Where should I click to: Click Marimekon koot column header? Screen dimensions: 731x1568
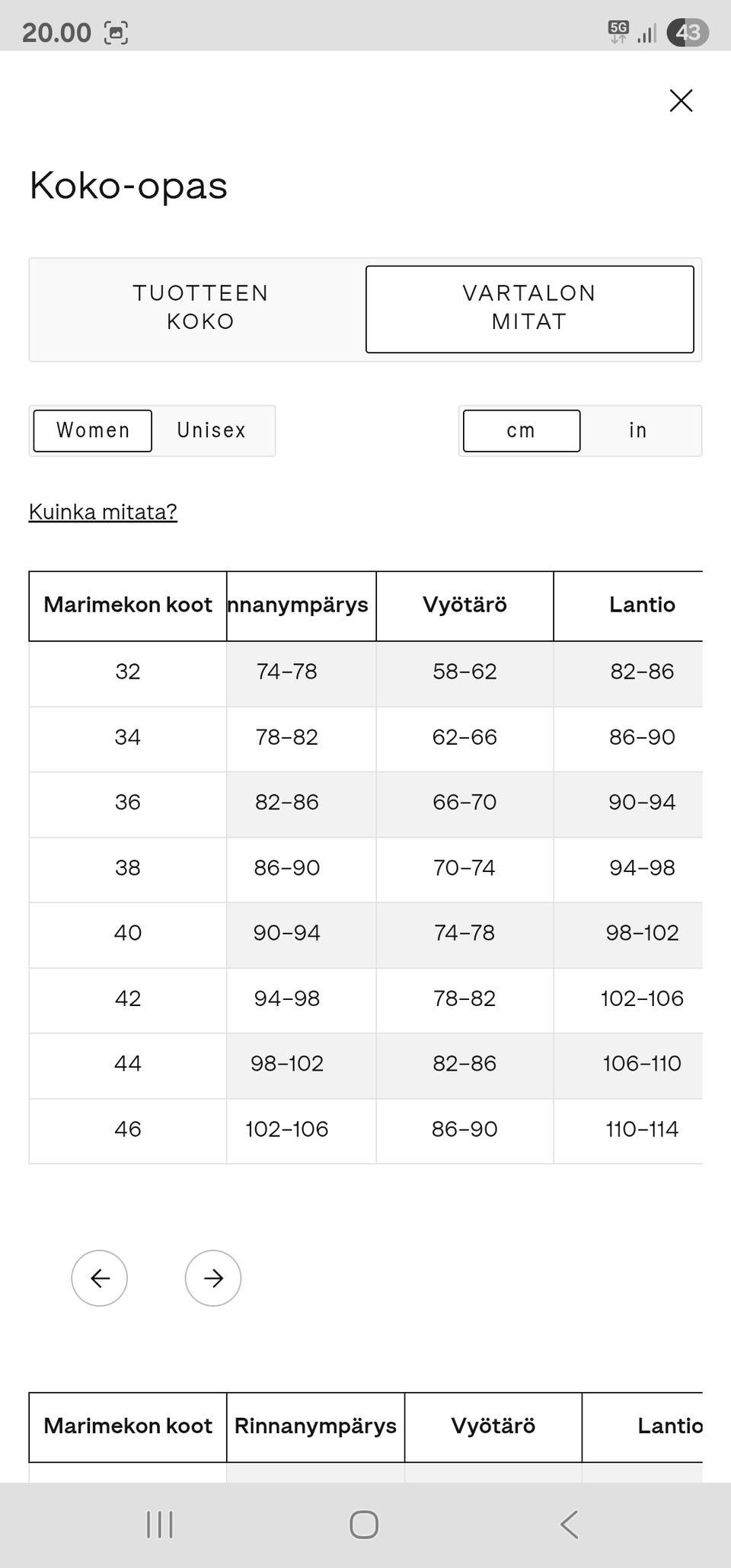pos(128,605)
